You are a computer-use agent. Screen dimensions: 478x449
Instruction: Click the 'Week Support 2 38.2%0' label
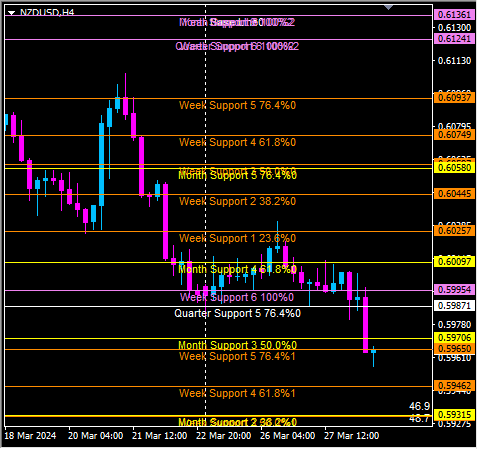pyautogui.click(x=237, y=201)
